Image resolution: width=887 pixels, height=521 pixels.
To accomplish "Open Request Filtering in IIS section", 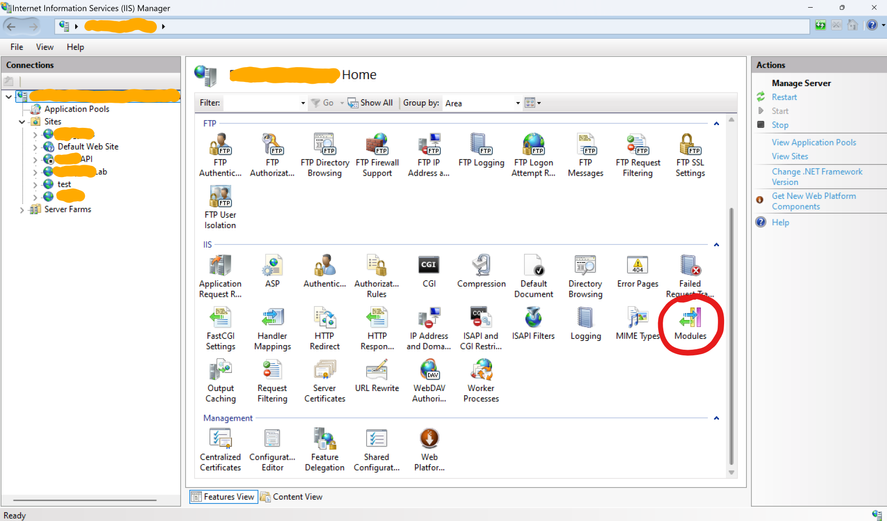I will 272,381.
